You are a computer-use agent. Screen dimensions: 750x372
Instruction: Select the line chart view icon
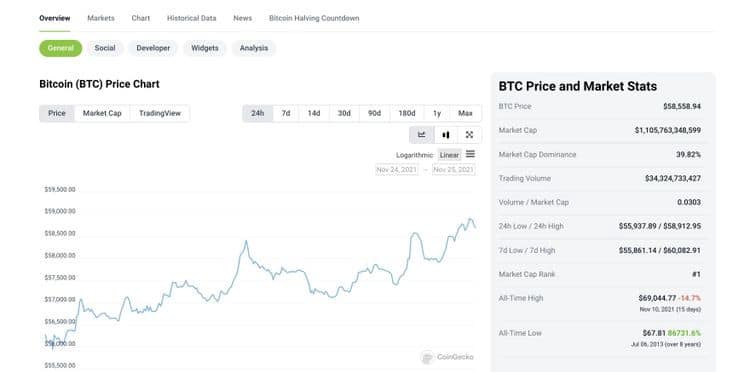coord(421,135)
